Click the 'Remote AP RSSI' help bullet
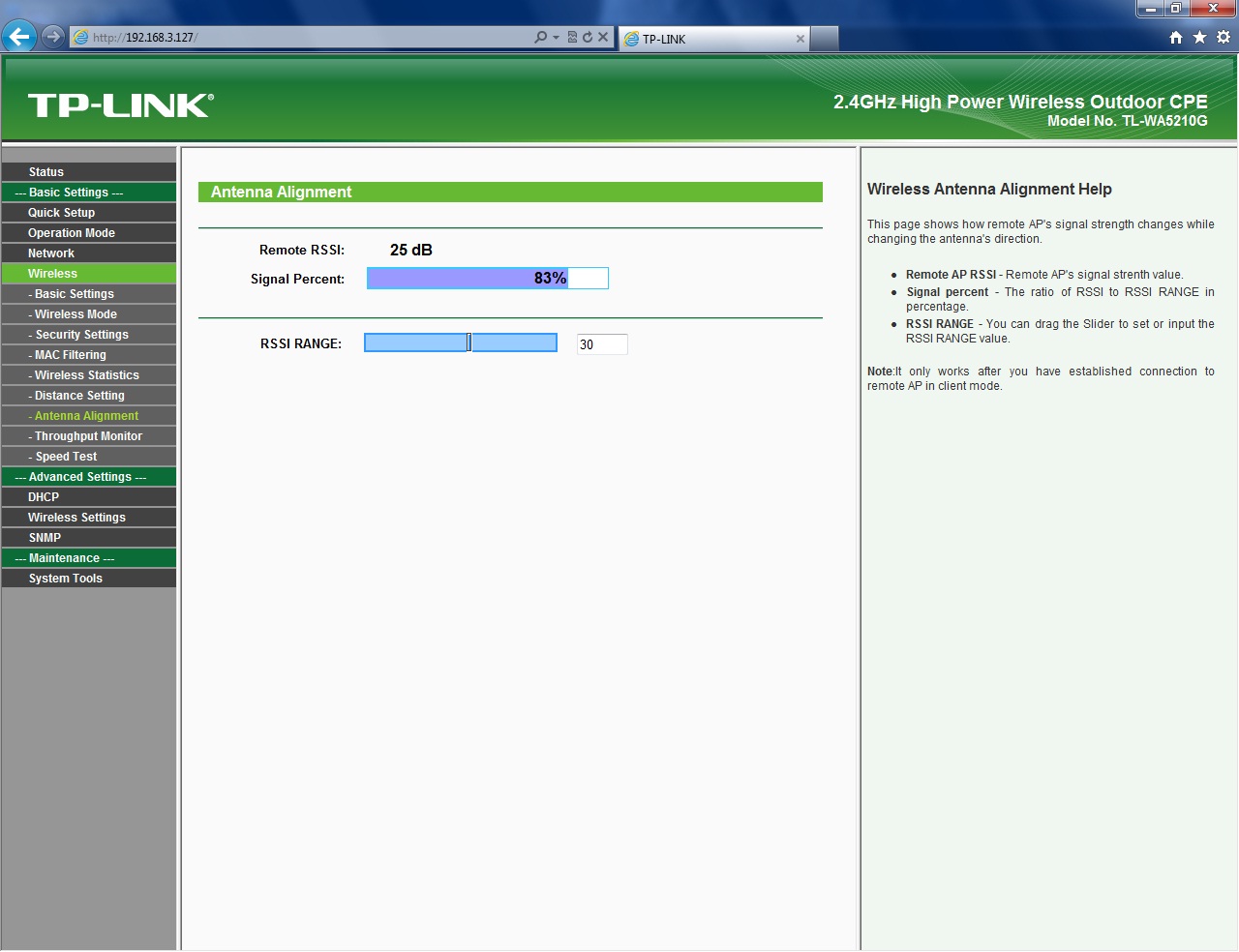1239x952 pixels. click(x=1044, y=275)
